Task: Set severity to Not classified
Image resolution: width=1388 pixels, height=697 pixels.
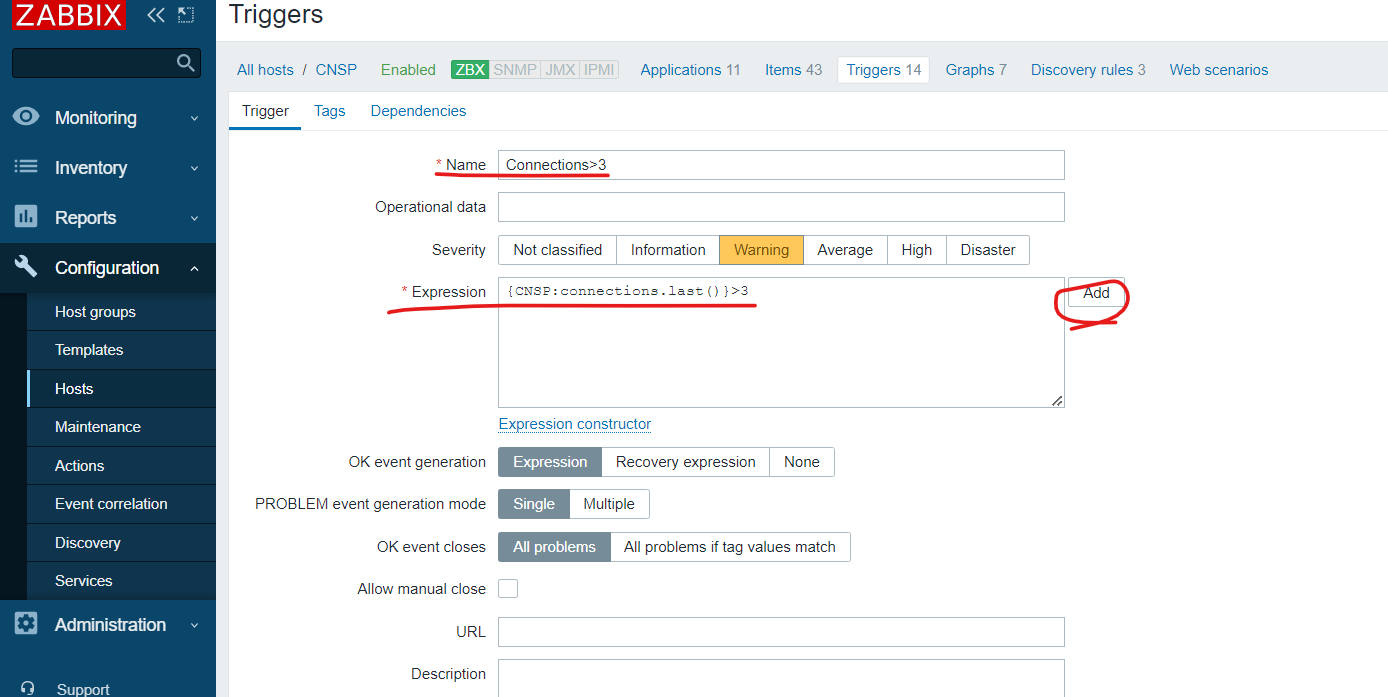Action: pyautogui.click(x=557, y=250)
